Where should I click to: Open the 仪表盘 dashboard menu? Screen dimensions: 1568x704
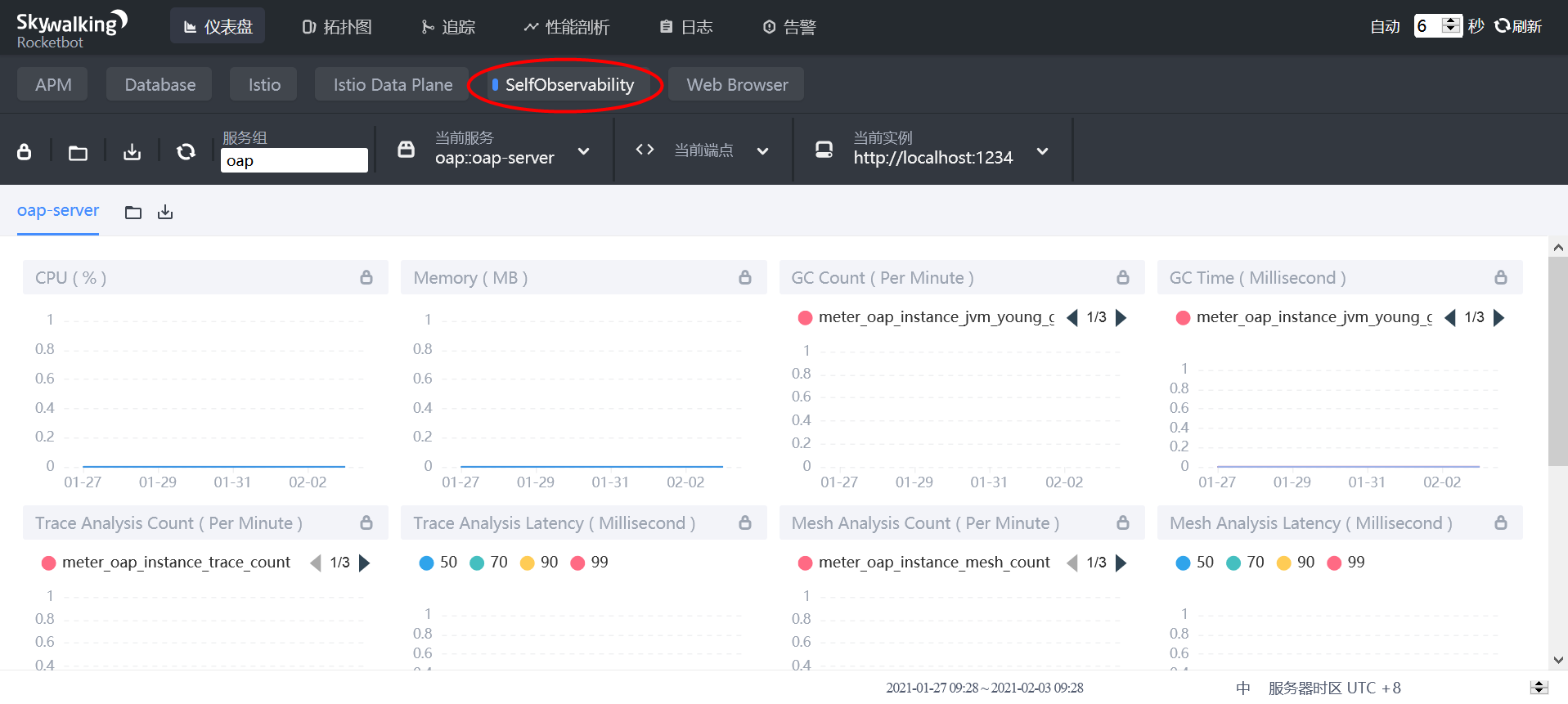tap(218, 27)
